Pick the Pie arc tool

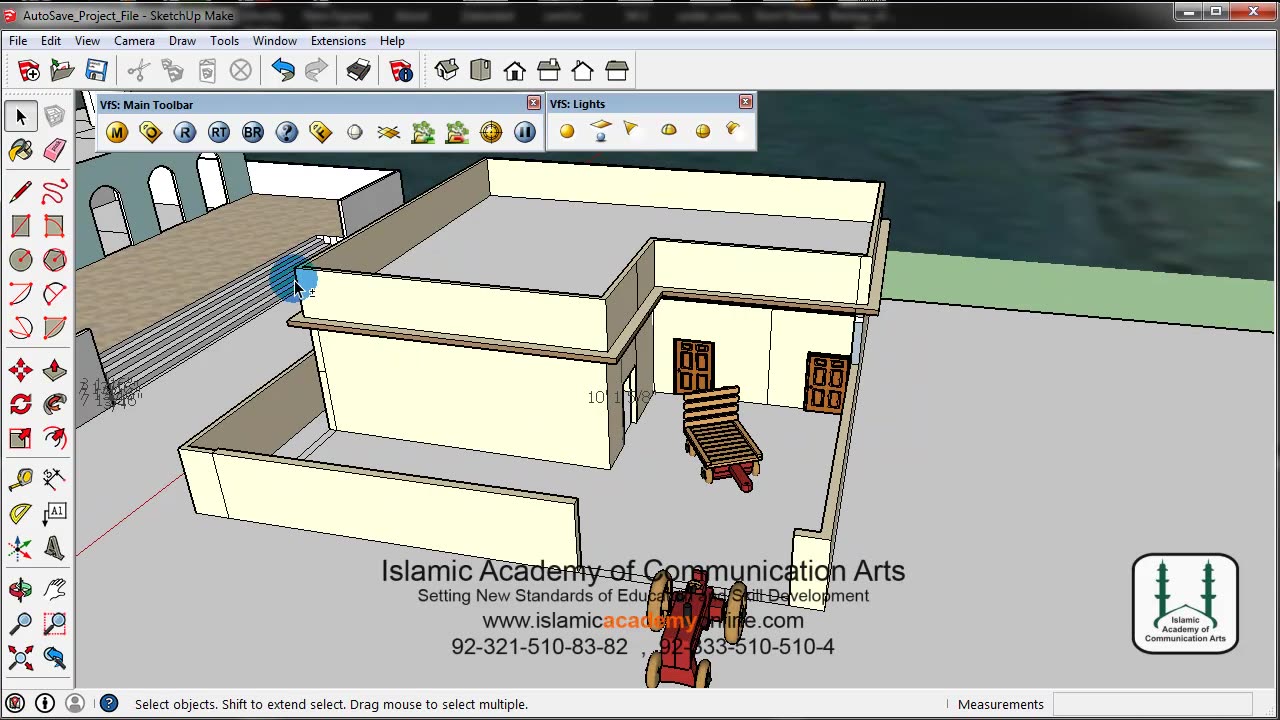[55, 328]
